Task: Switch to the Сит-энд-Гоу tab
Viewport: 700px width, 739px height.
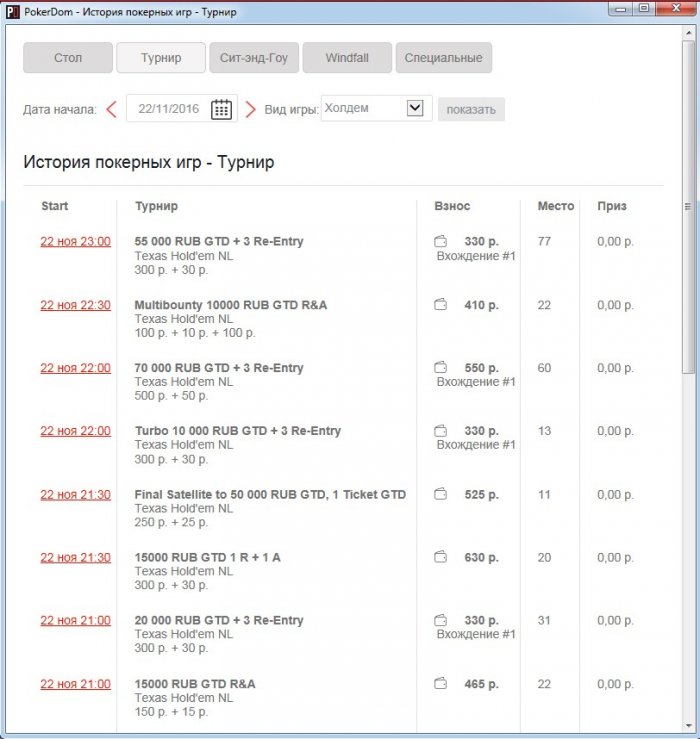Action: [x=254, y=57]
